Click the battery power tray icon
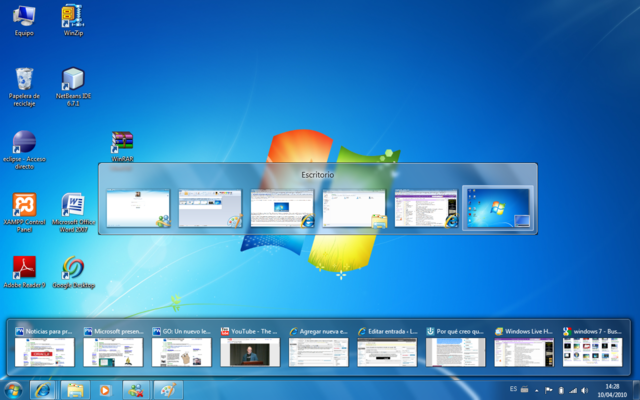640x400 pixels. coord(561,390)
